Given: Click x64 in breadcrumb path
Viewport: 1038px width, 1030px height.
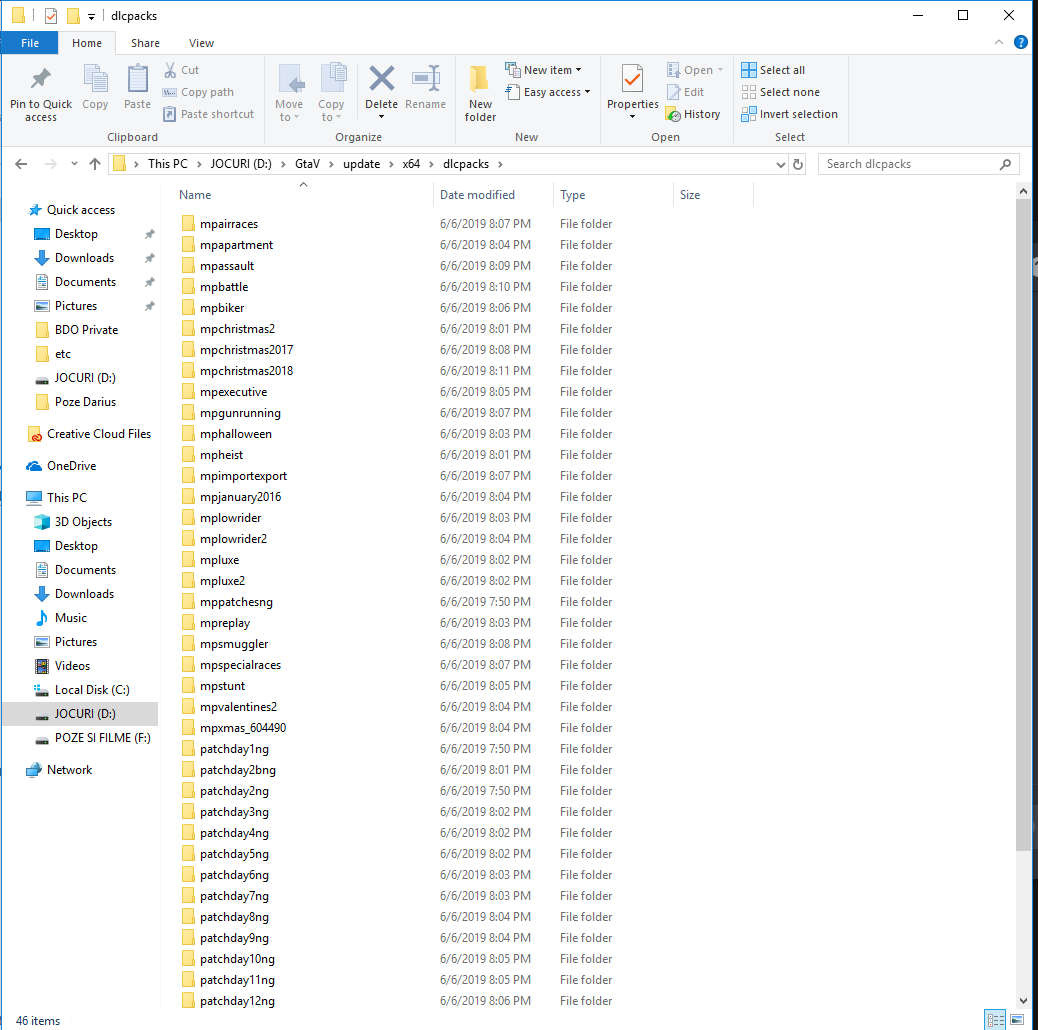Looking at the screenshot, I should click(411, 164).
